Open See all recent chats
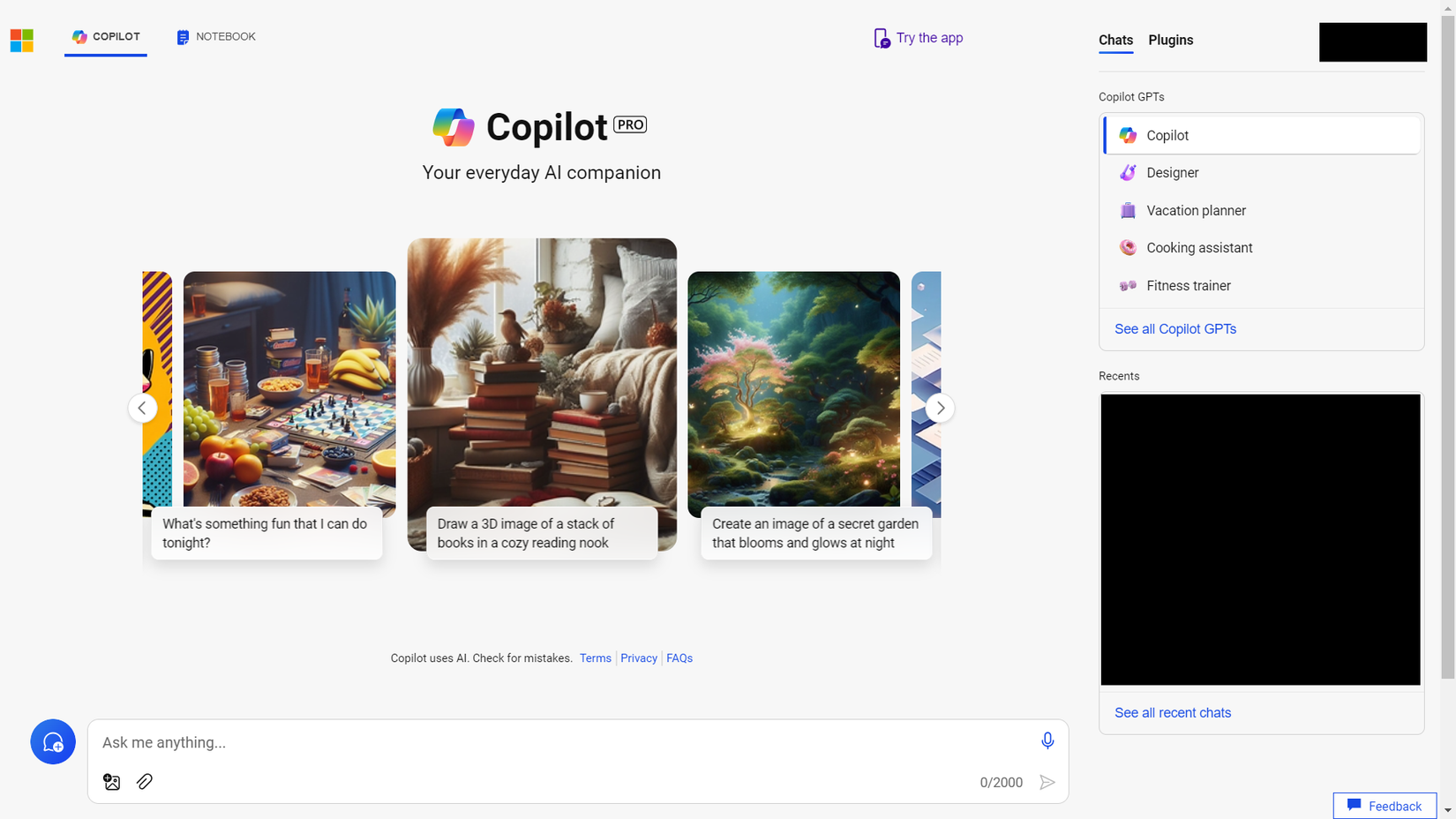 click(x=1173, y=713)
